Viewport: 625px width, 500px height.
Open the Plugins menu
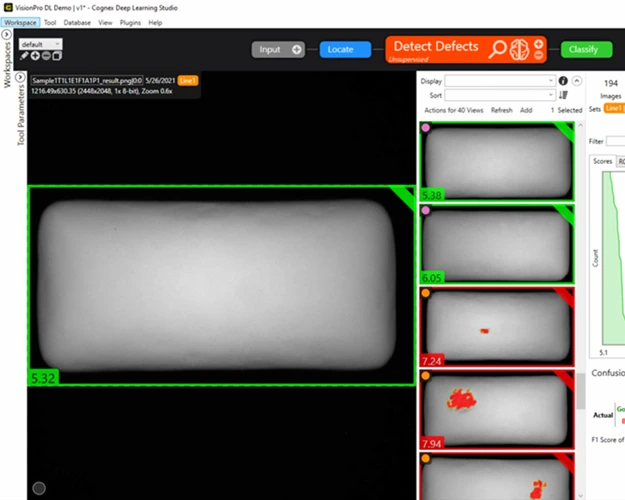tap(130, 23)
